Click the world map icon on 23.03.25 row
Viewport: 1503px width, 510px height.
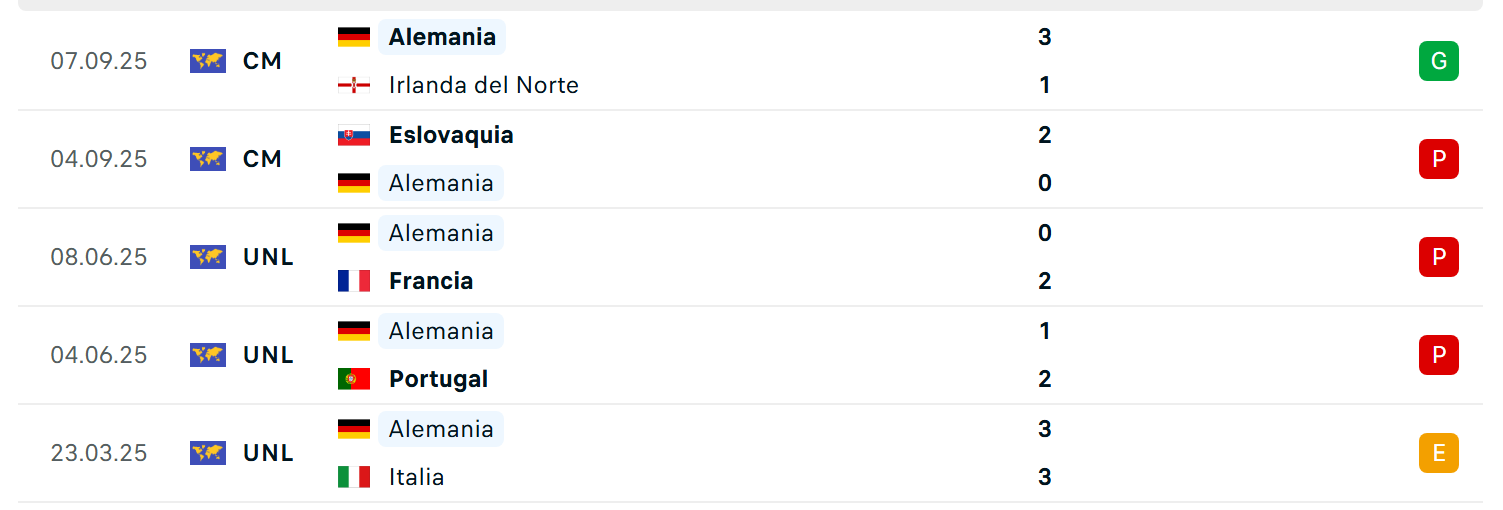coord(208,453)
